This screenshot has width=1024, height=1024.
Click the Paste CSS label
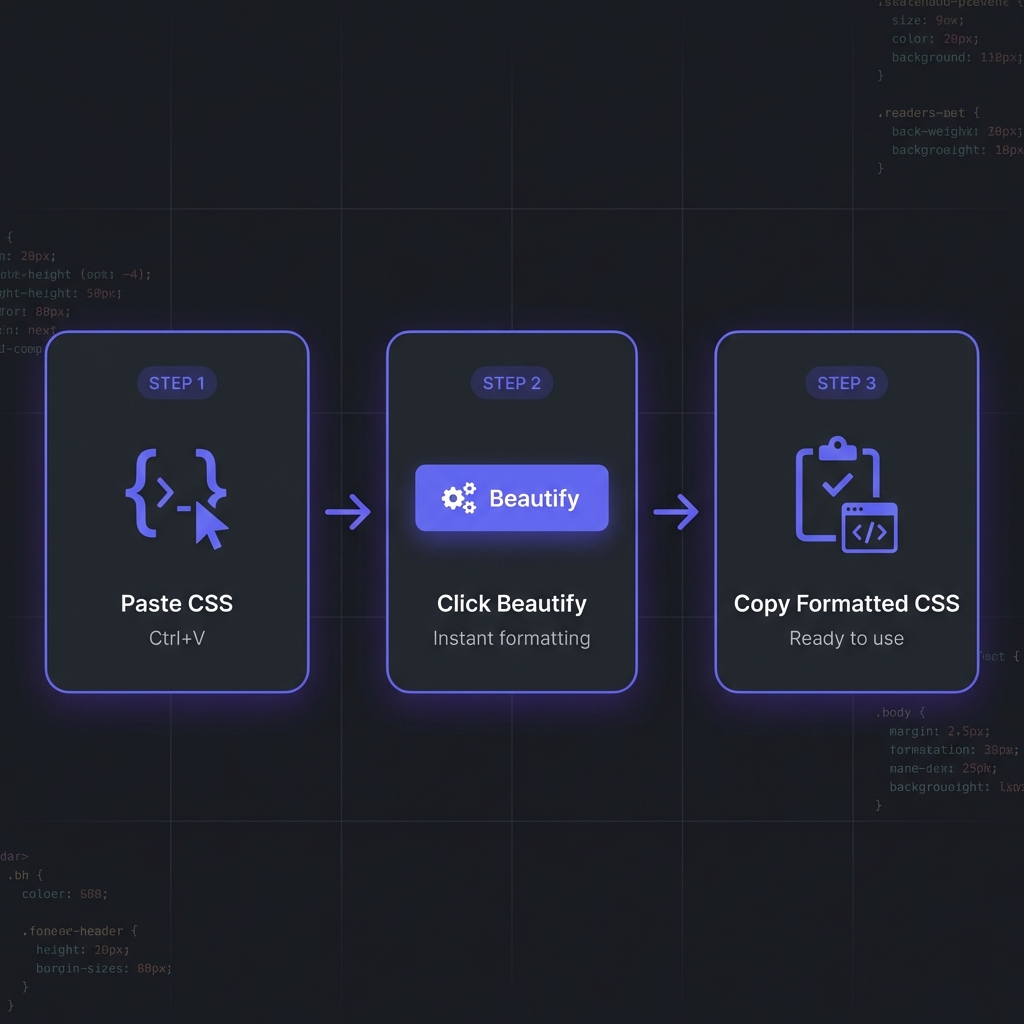click(x=176, y=604)
